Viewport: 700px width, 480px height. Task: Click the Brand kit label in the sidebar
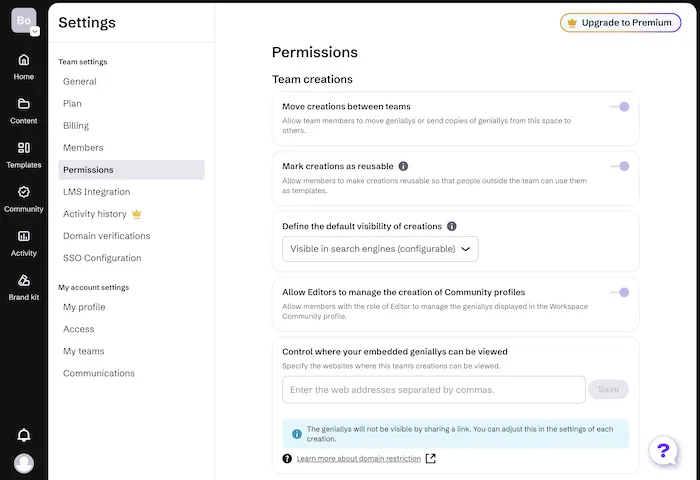[x=24, y=297]
